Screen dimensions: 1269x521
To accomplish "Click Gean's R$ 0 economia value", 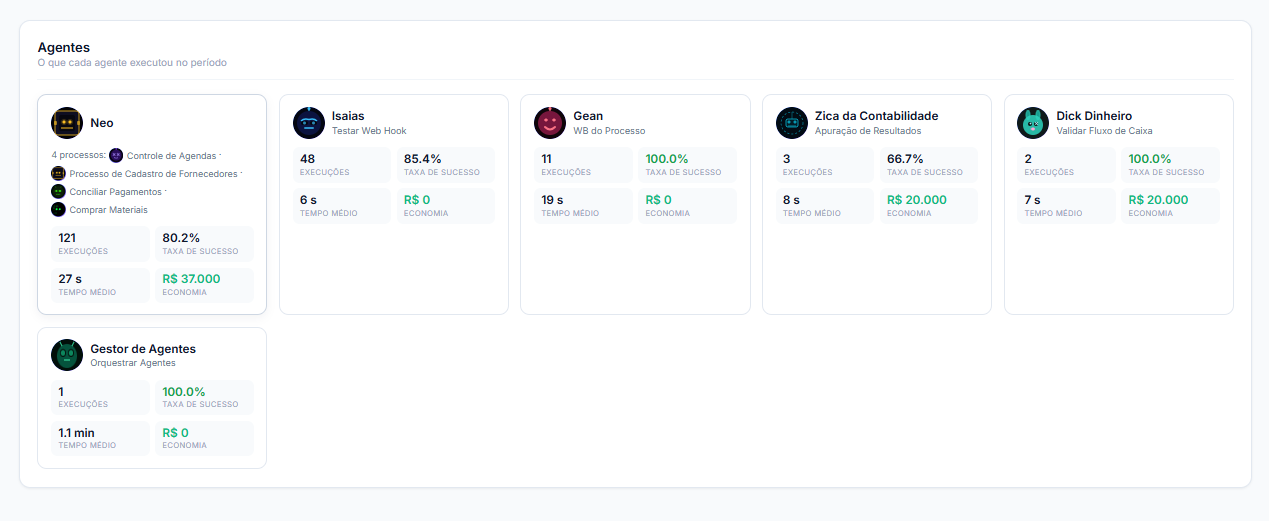I will click(x=658, y=200).
